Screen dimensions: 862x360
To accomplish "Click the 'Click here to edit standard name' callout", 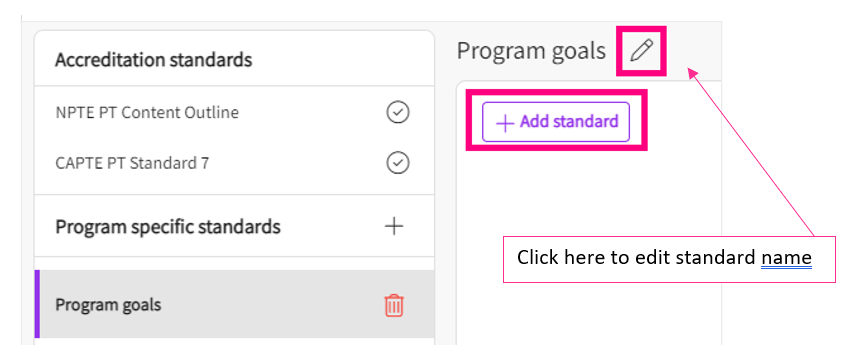I will (x=669, y=259).
